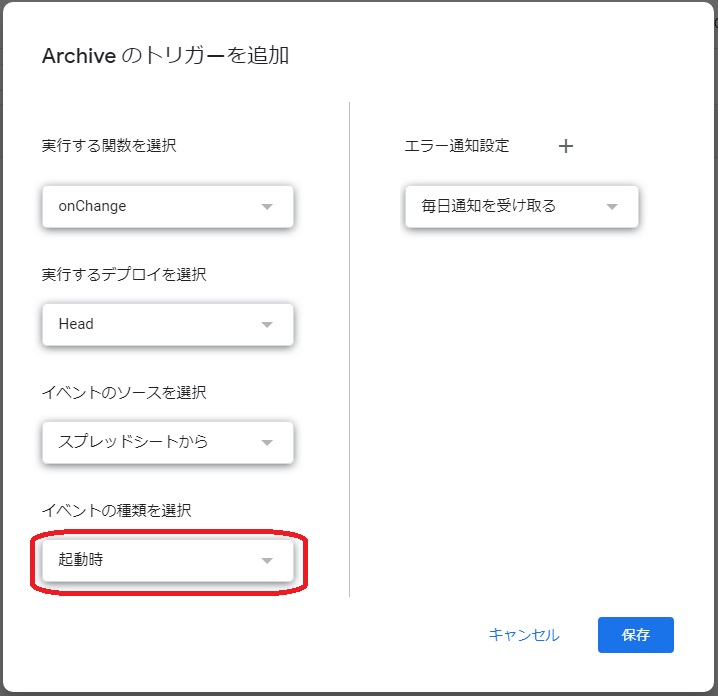Click the 実行するデプロイを選択 label
This screenshot has width=718, height=696.
pyautogui.click(x=124, y=274)
